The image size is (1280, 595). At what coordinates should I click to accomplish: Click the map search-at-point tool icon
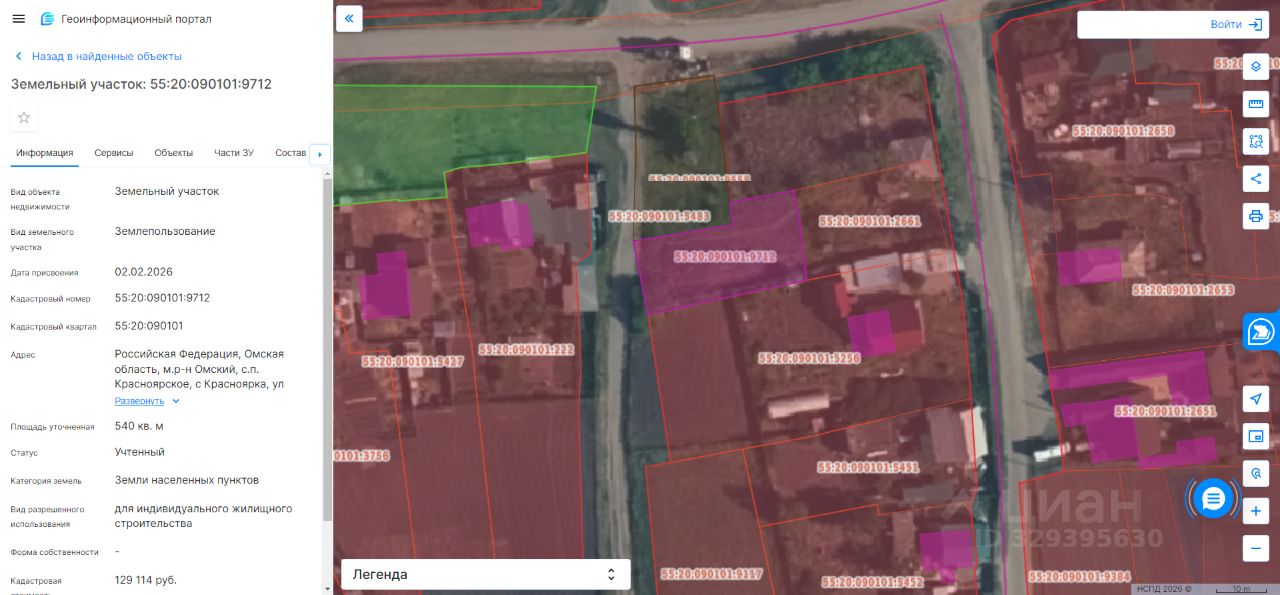point(1256,473)
